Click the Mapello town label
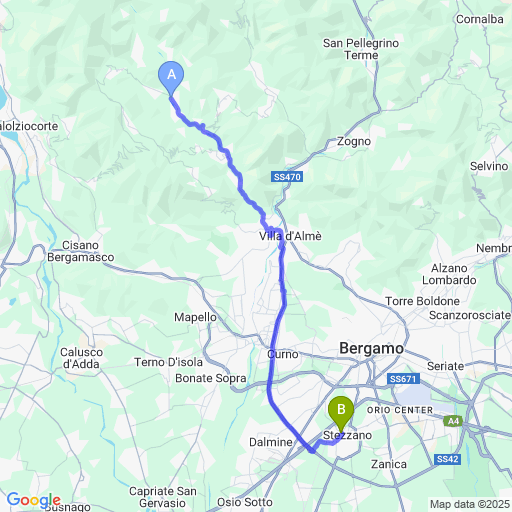 195,317
